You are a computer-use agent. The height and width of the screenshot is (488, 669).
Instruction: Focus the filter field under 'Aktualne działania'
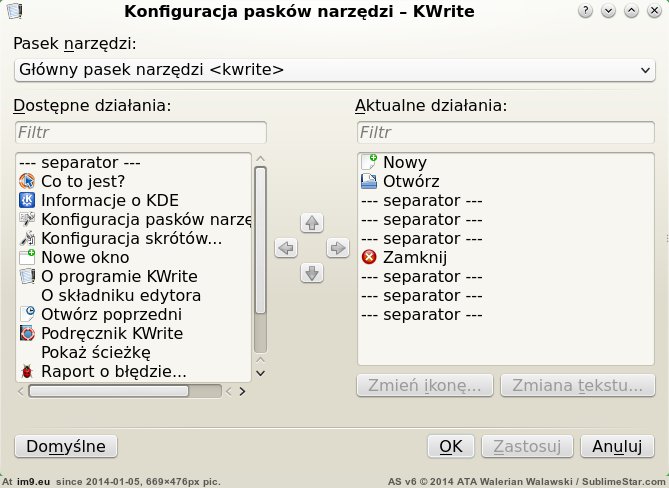pyautogui.click(x=506, y=132)
